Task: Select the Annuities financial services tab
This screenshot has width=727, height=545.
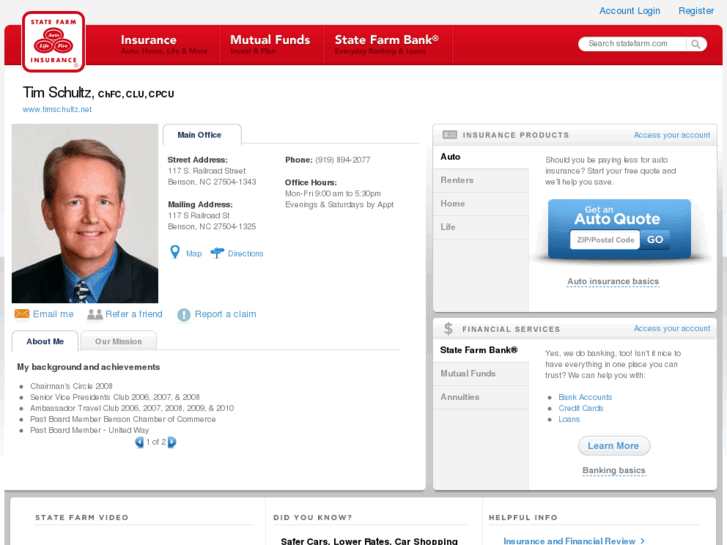Action: [481, 397]
